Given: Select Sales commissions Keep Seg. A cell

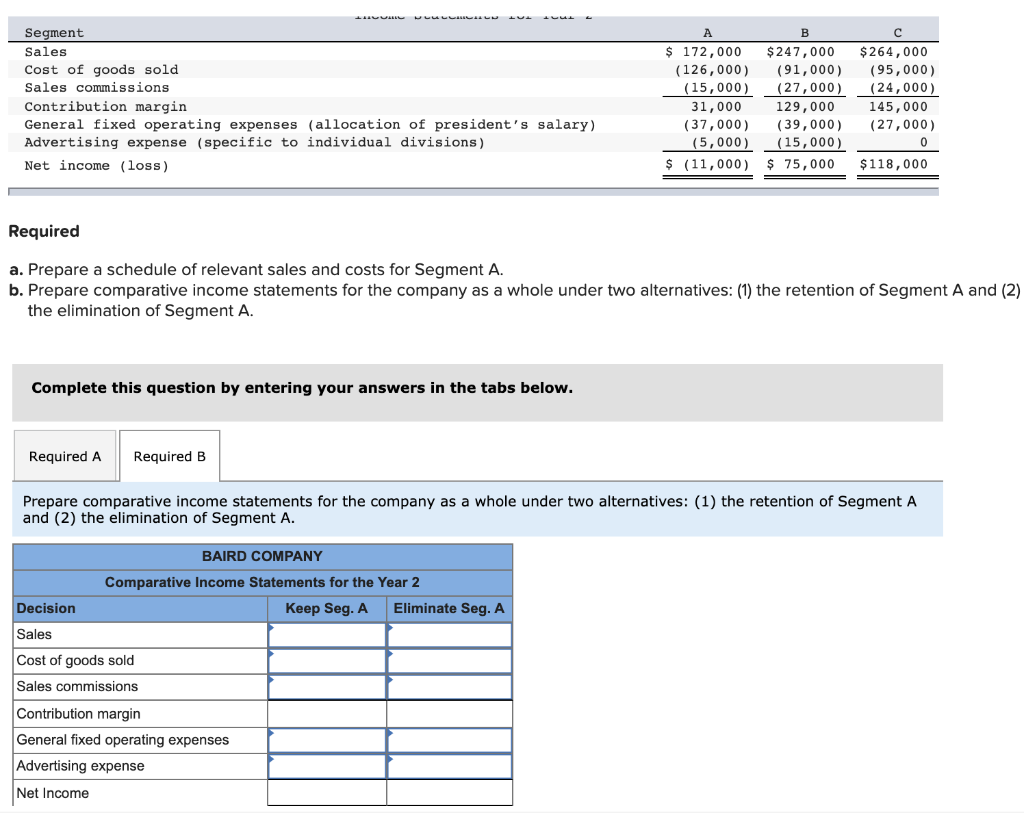Looking at the screenshot, I should tap(327, 687).
